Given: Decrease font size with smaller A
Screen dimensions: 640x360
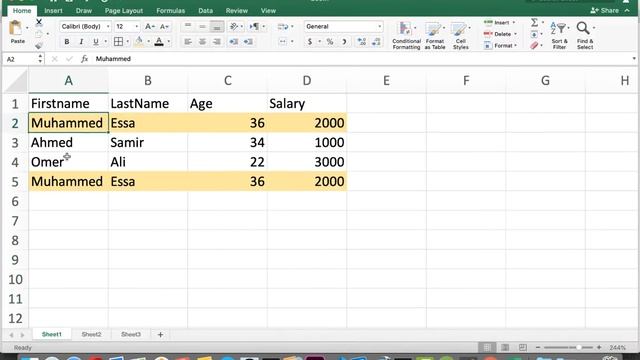Looking at the screenshot, I should click(x=164, y=27).
